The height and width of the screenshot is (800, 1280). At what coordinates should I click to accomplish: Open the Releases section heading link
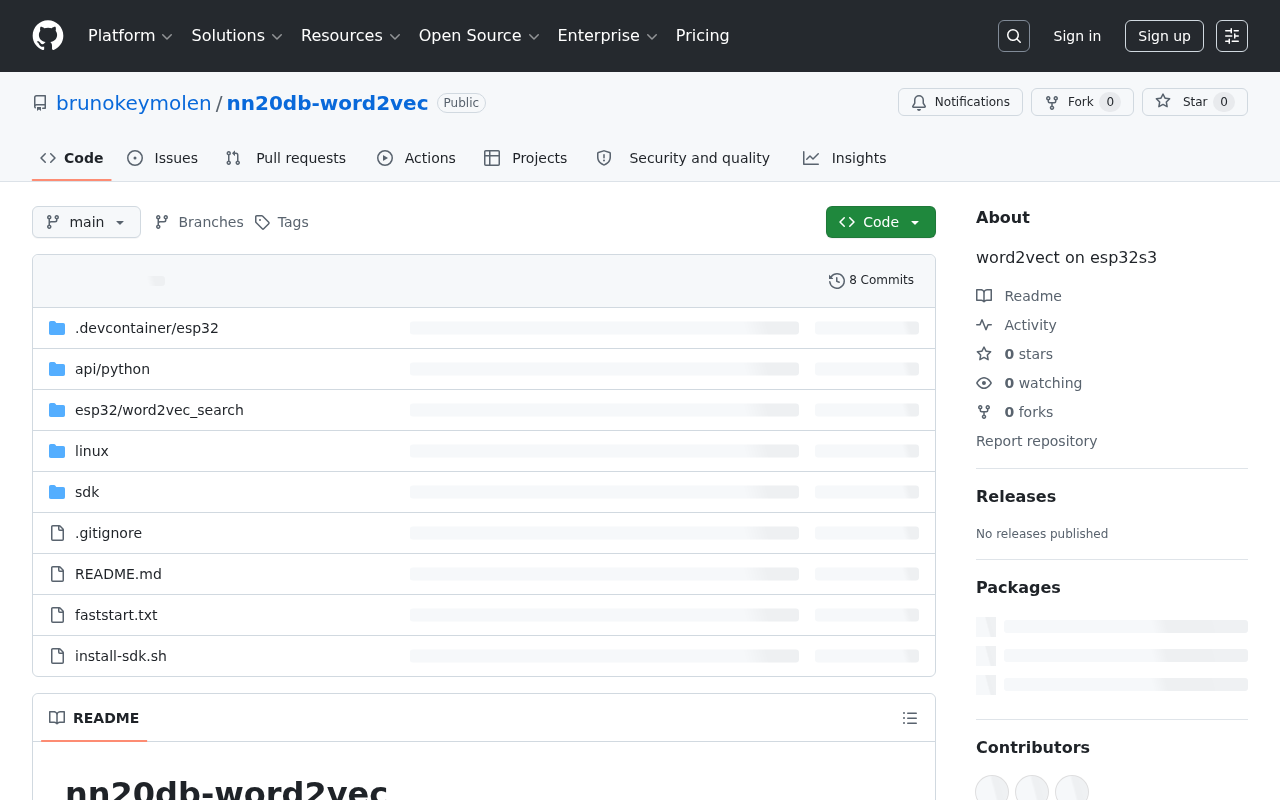click(x=1016, y=496)
